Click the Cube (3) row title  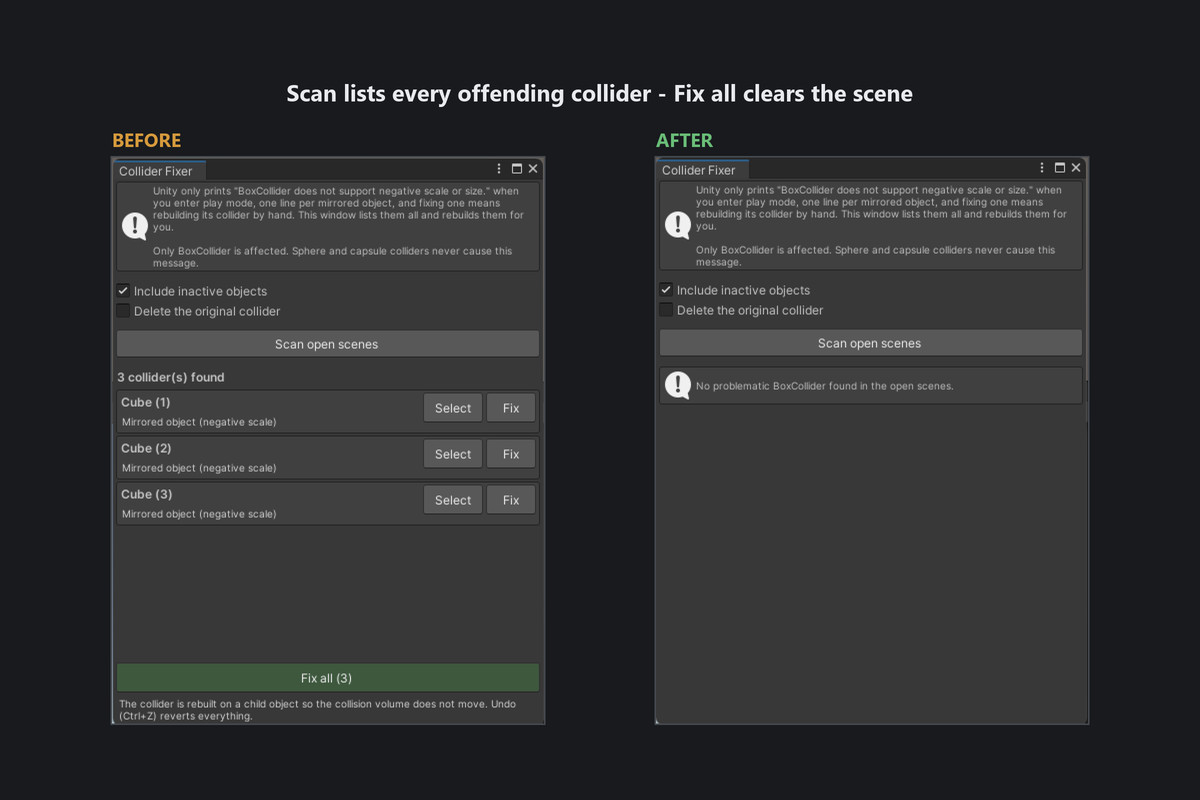146,494
